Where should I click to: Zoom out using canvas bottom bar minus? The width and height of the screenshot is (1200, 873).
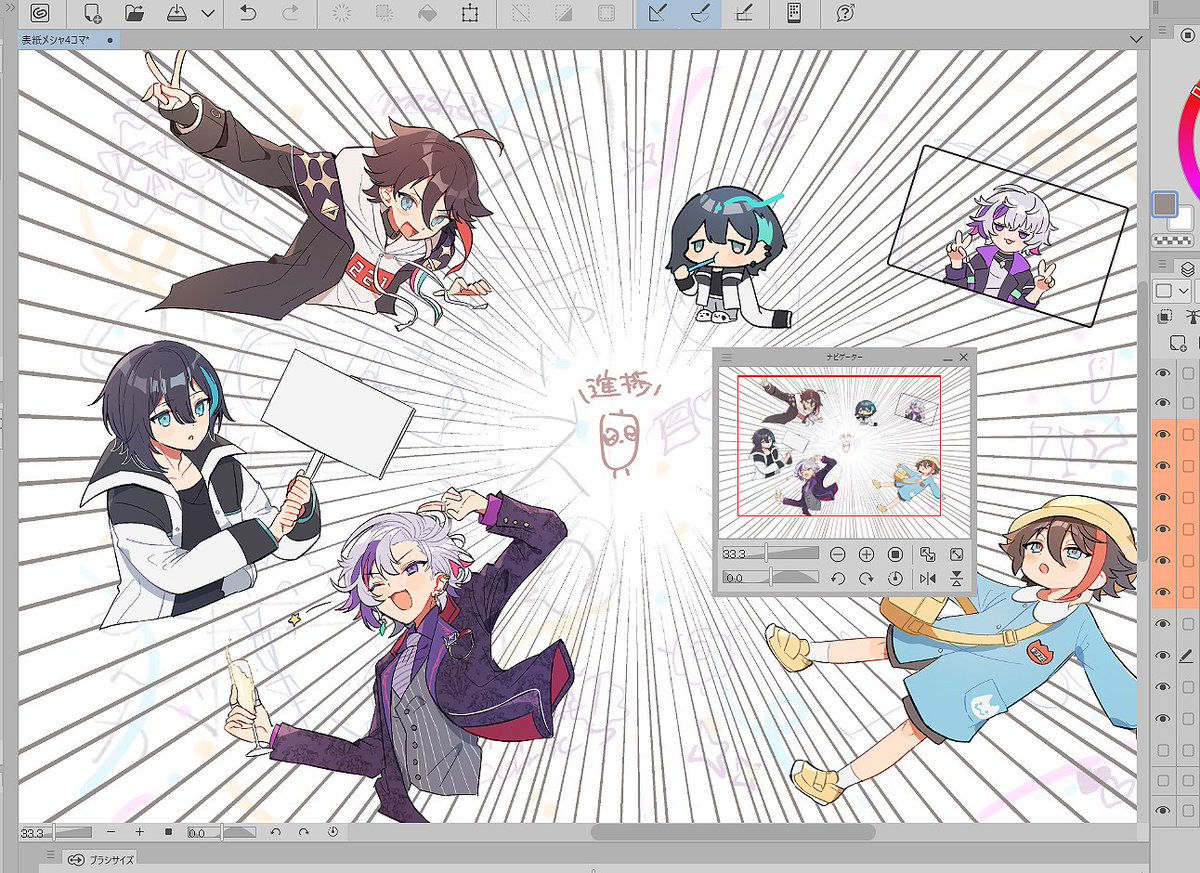(111, 832)
